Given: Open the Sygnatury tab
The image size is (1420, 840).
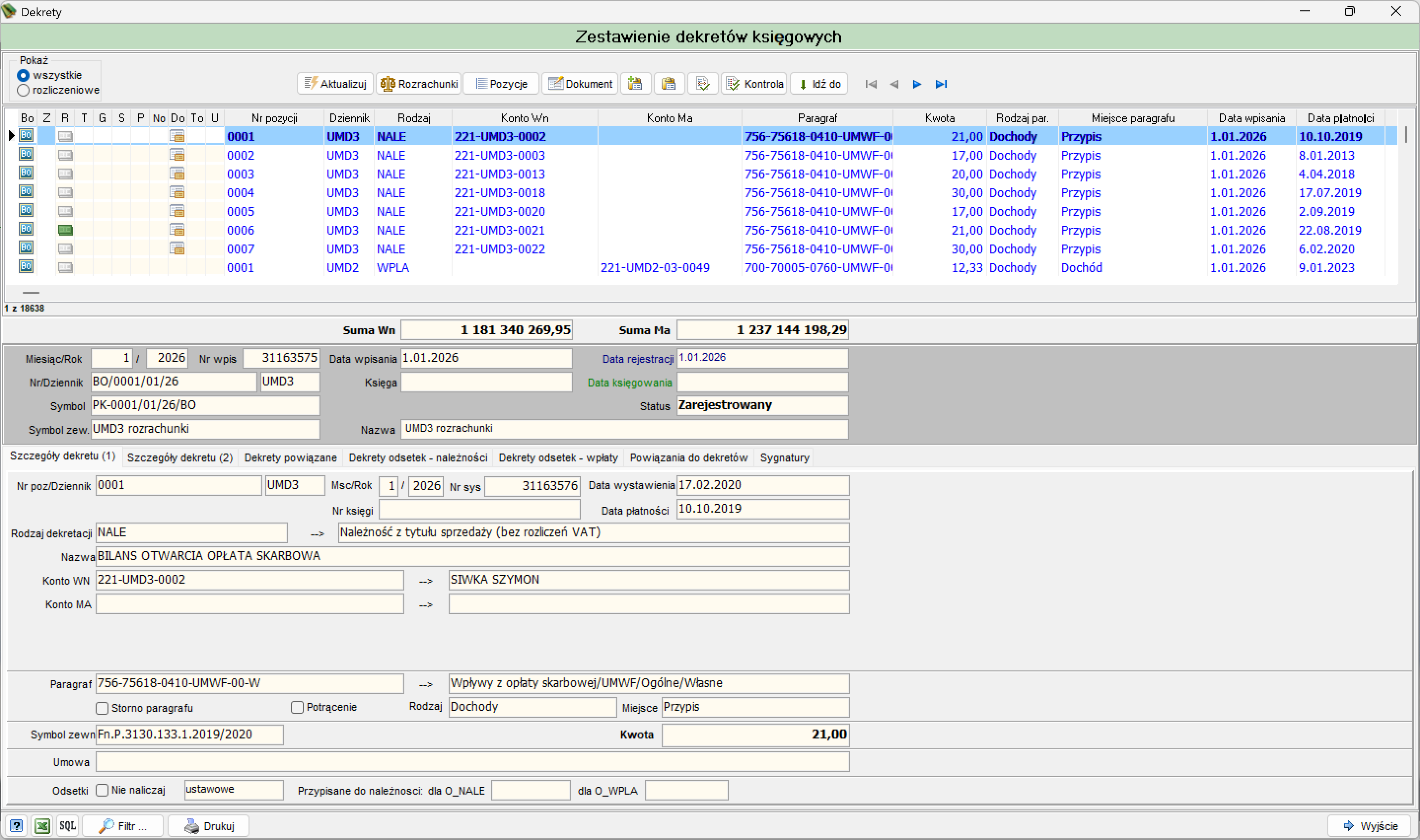Looking at the screenshot, I should pos(784,457).
